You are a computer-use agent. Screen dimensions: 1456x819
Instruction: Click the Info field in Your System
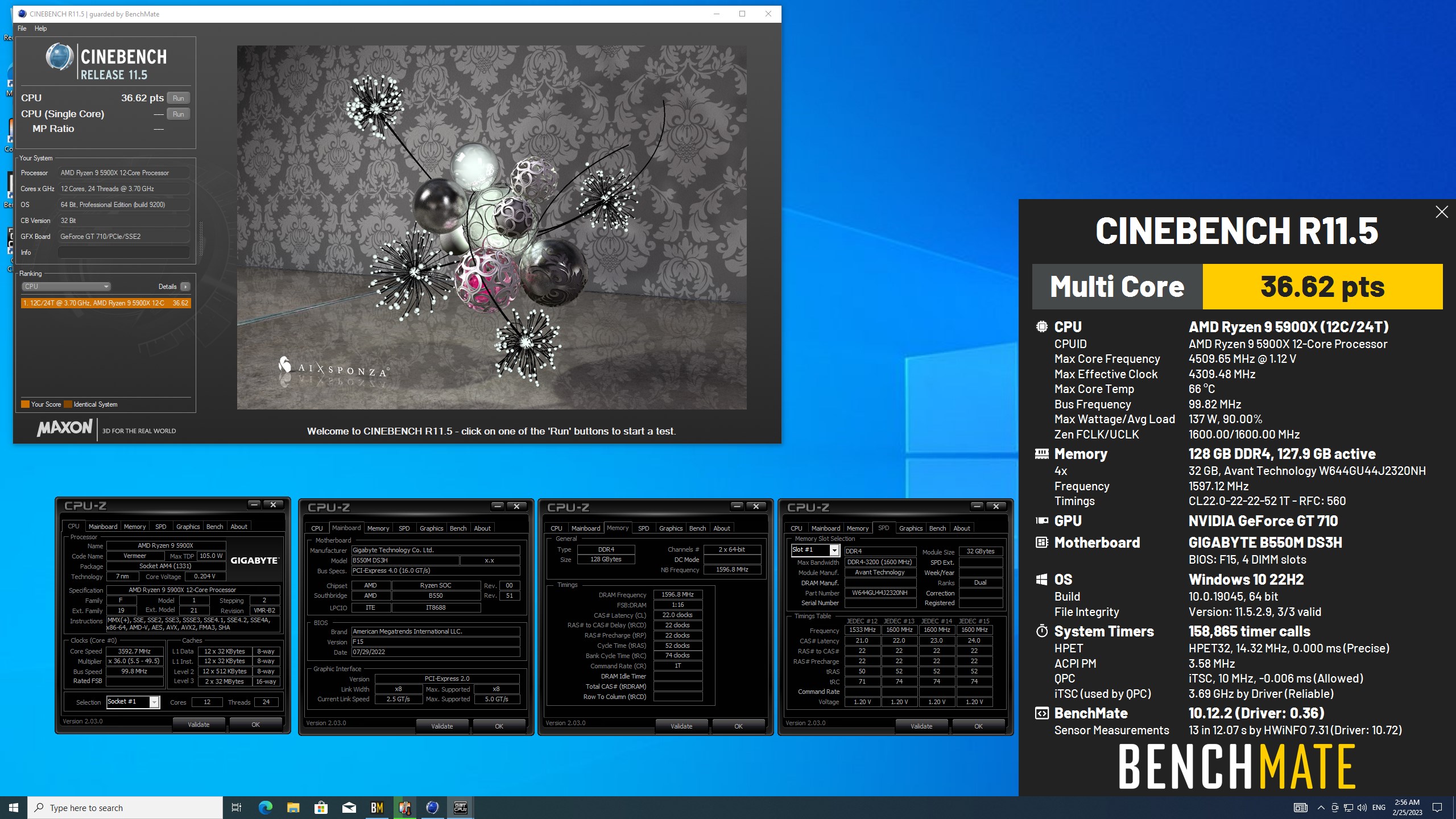coord(123,252)
